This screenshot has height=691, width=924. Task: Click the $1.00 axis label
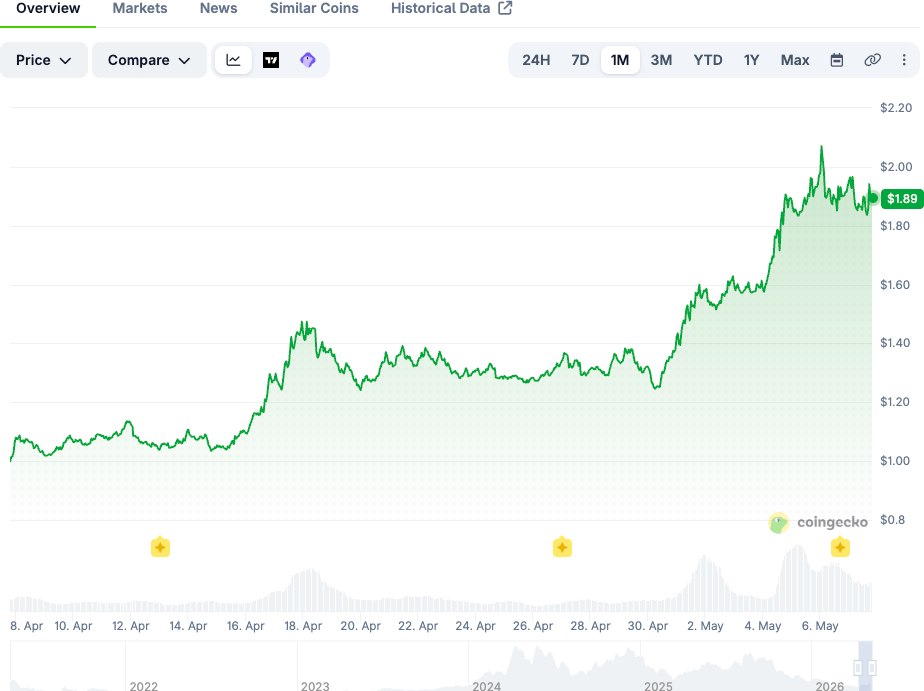(x=895, y=461)
